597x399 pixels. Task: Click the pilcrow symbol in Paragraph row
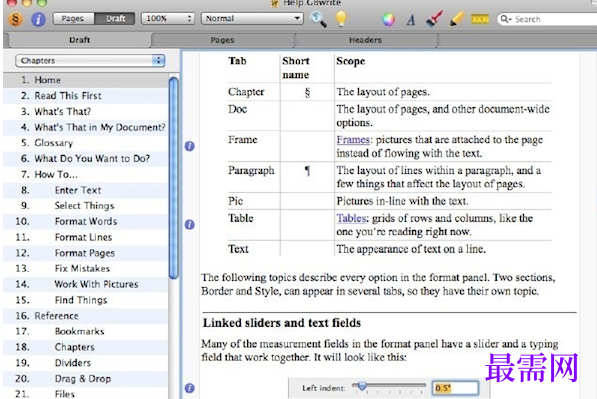pyautogui.click(x=307, y=171)
